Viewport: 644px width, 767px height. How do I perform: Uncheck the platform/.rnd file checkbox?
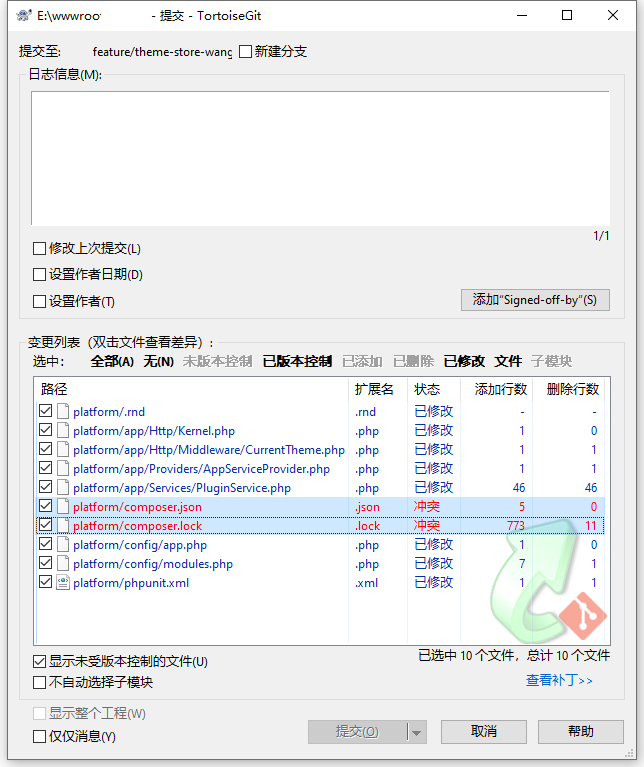click(x=45, y=411)
